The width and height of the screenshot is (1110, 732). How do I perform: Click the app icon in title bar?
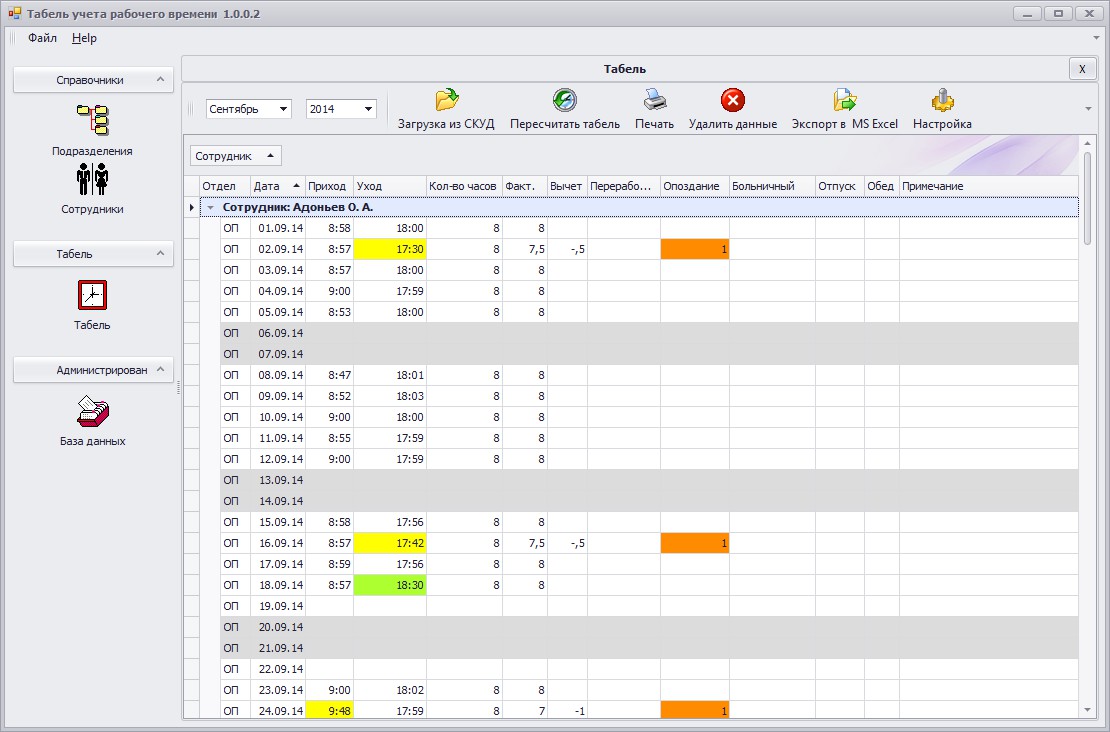[x=14, y=13]
